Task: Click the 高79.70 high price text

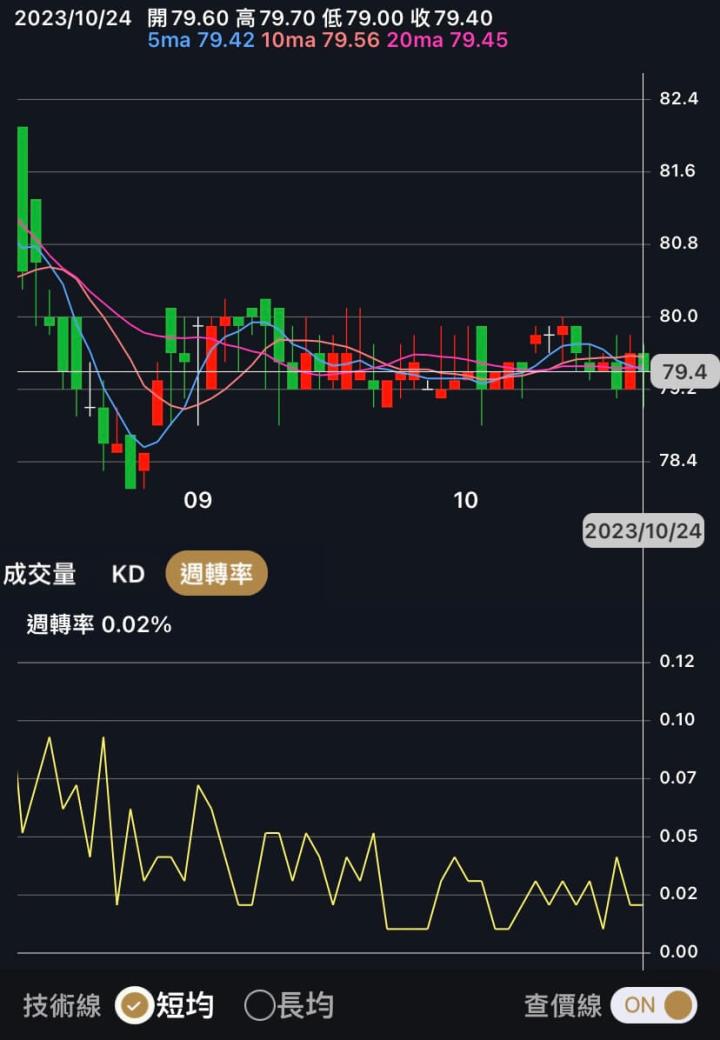Action: point(275,18)
